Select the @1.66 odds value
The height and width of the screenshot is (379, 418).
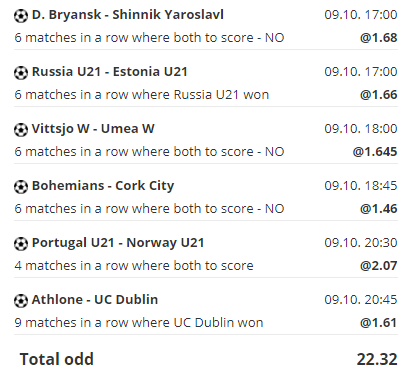point(379,95)
